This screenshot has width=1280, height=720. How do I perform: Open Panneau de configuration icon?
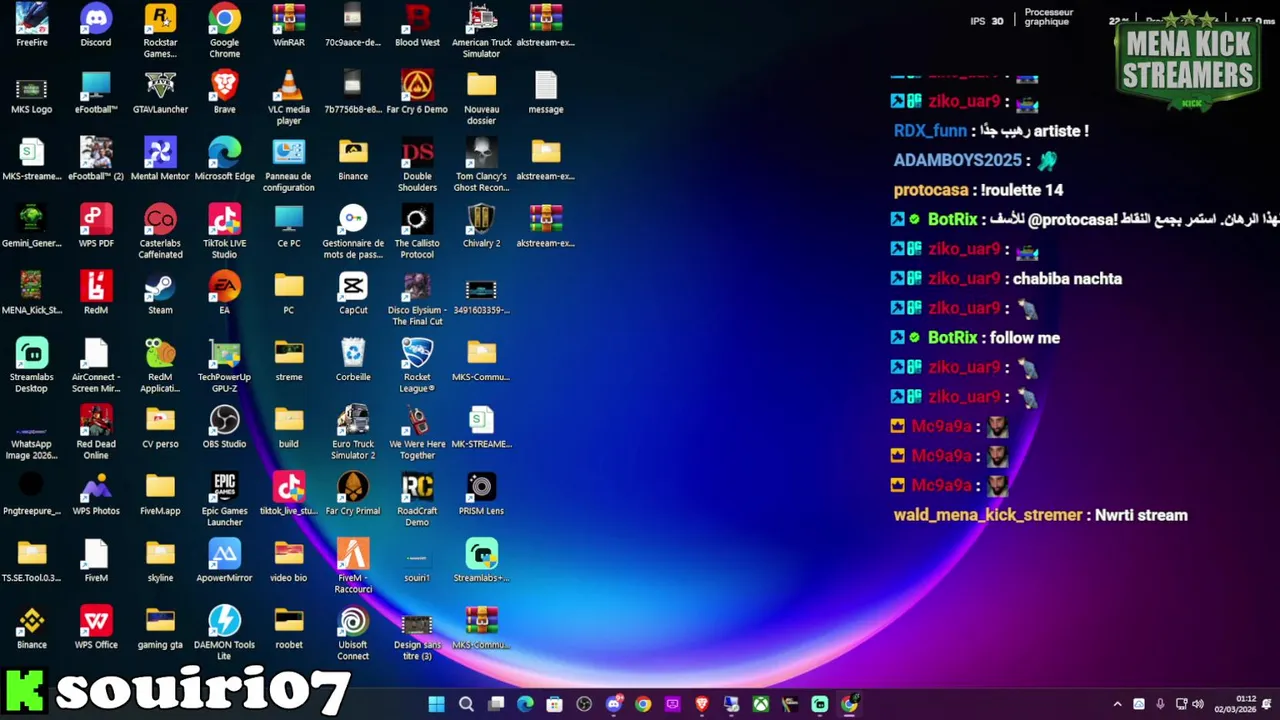[x=289, y=164]
